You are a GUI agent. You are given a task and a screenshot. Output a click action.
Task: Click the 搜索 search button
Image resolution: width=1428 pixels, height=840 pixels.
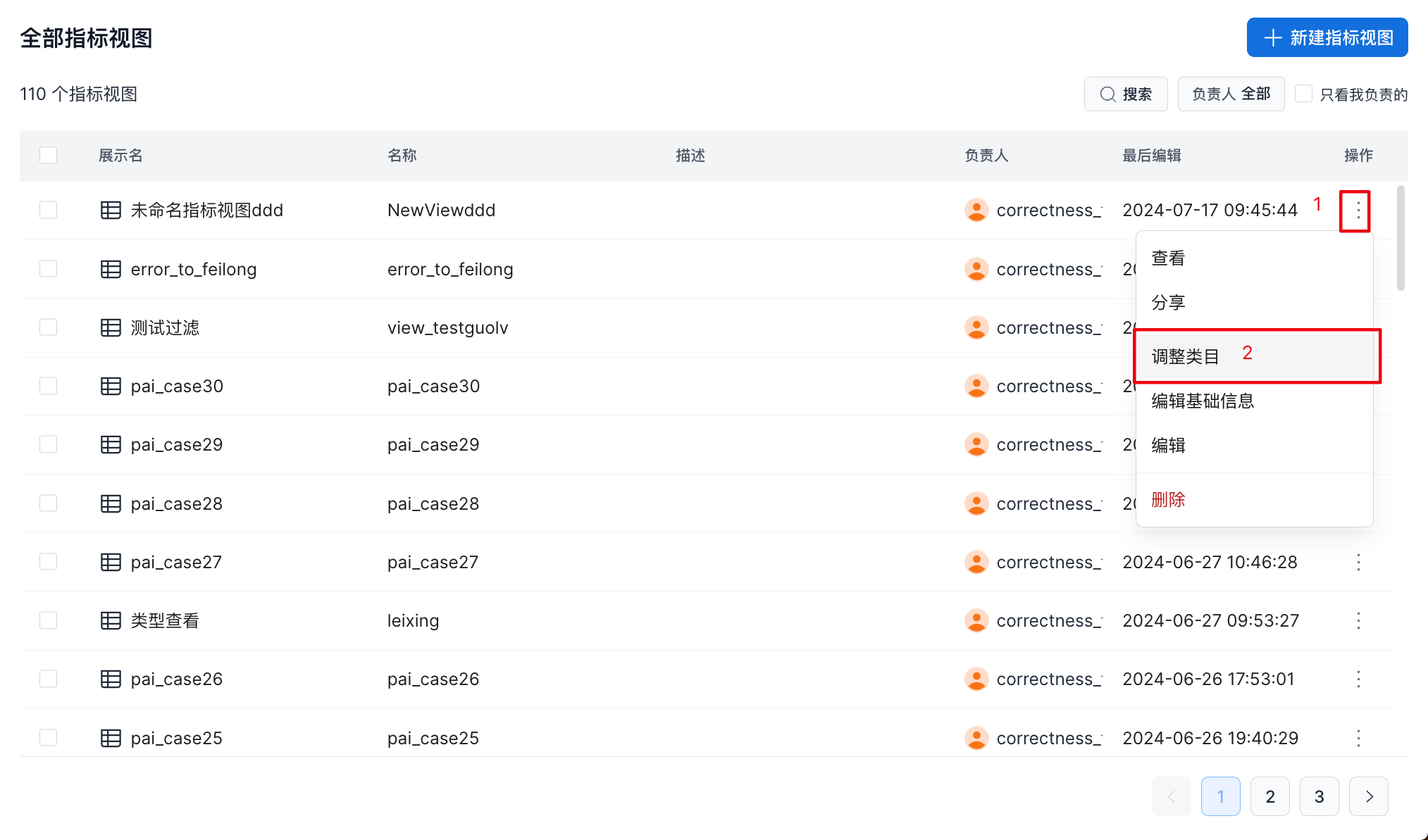click(x=1126, y=94)
